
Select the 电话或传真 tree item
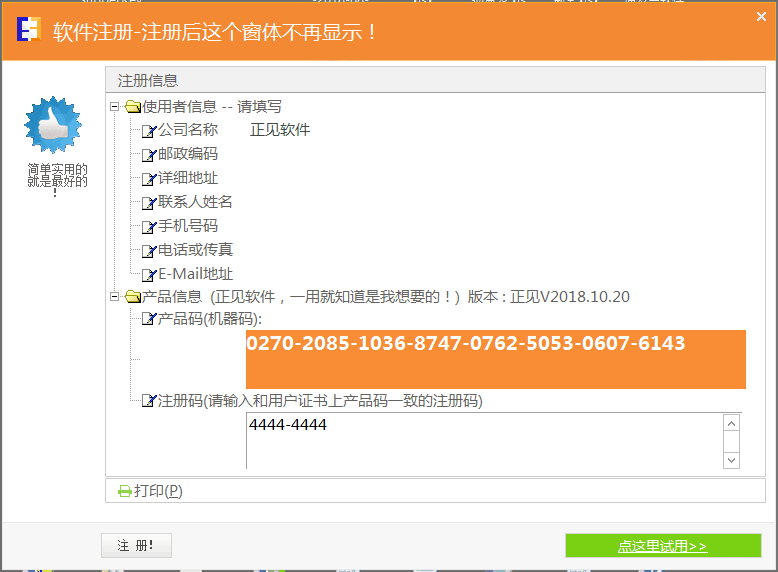coord(195,250)
